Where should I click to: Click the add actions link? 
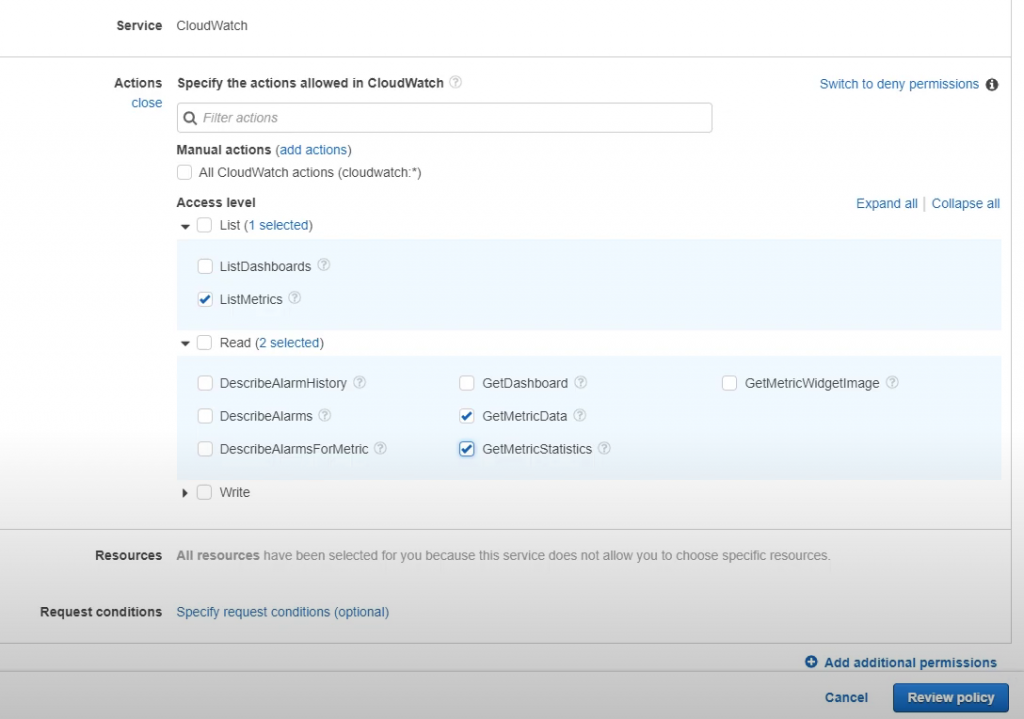pyautogui.click(x=313, y=150)
